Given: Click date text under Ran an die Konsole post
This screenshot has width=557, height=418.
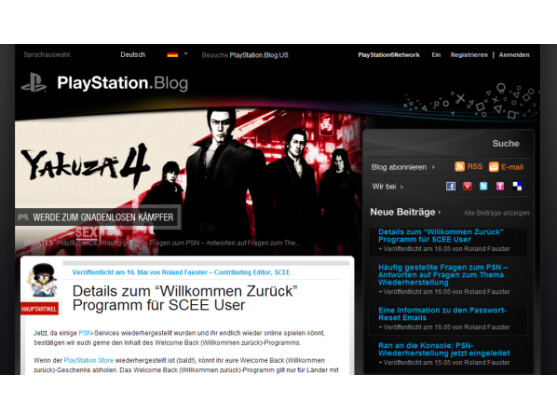Looking at the screenshot, I should (444, 363).
